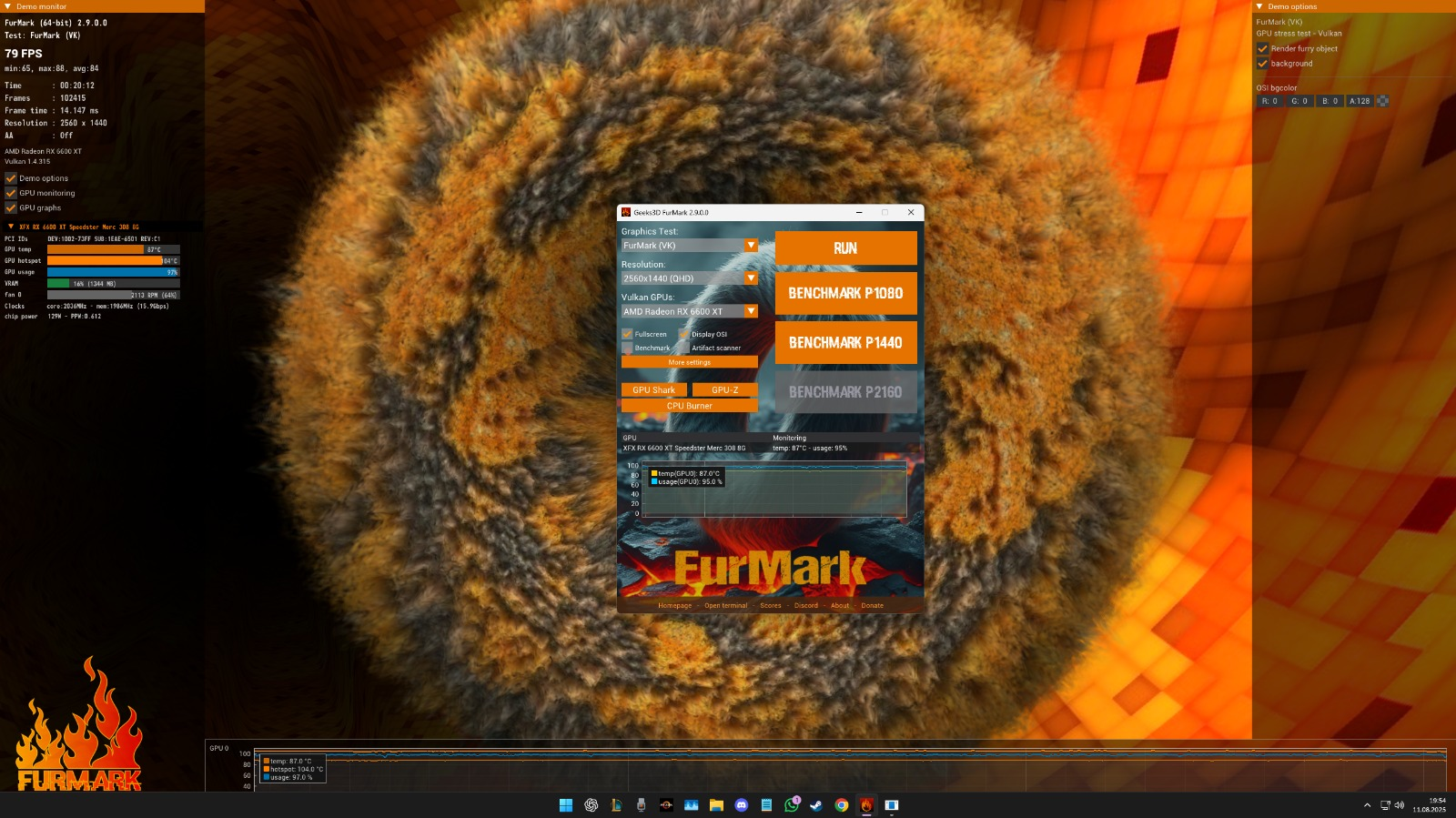
Task: Open the Homepage link
Action: pyautogui.click(x=674, y=606)
